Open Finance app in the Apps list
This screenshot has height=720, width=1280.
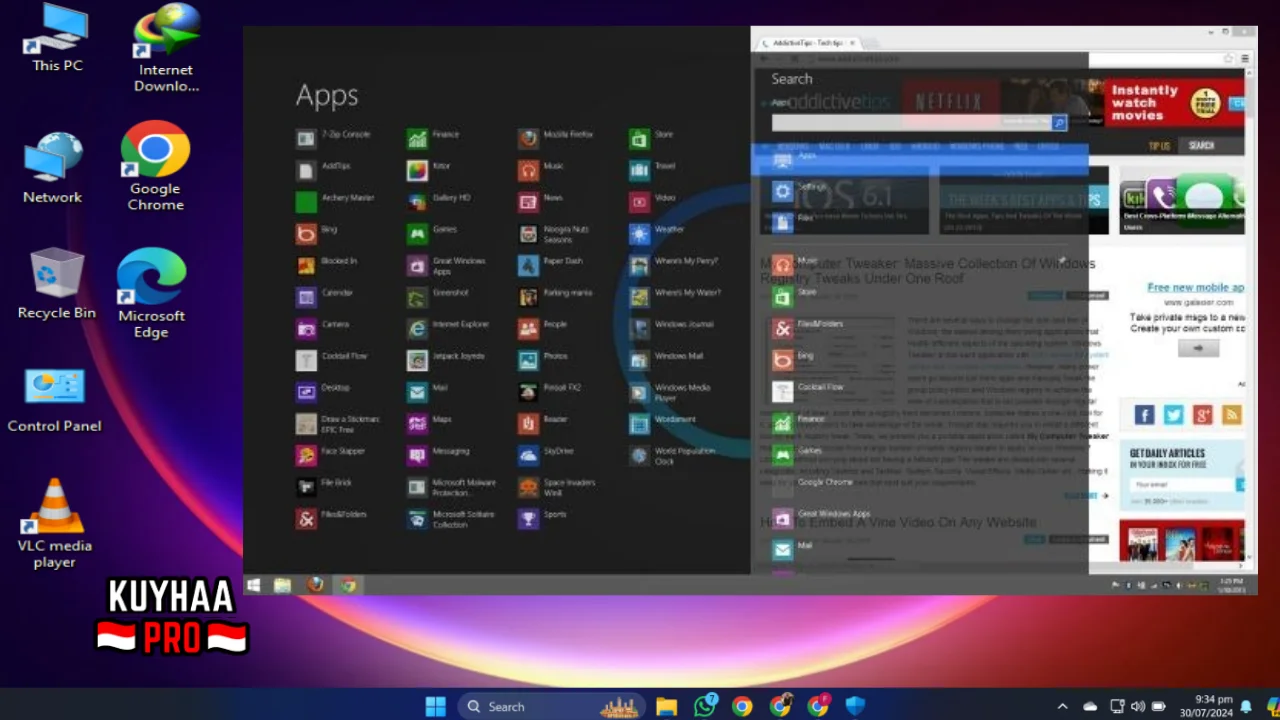(433, 136)
